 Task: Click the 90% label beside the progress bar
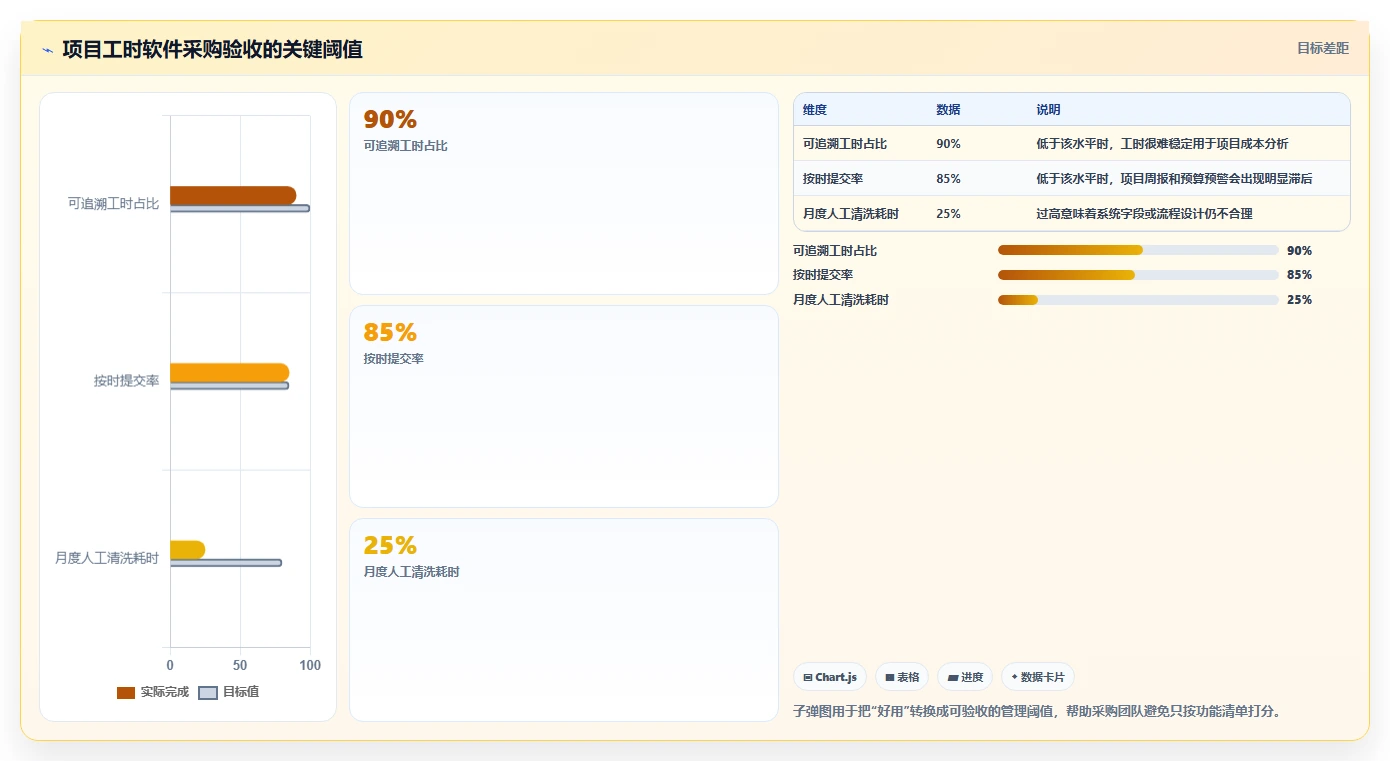1299,250
